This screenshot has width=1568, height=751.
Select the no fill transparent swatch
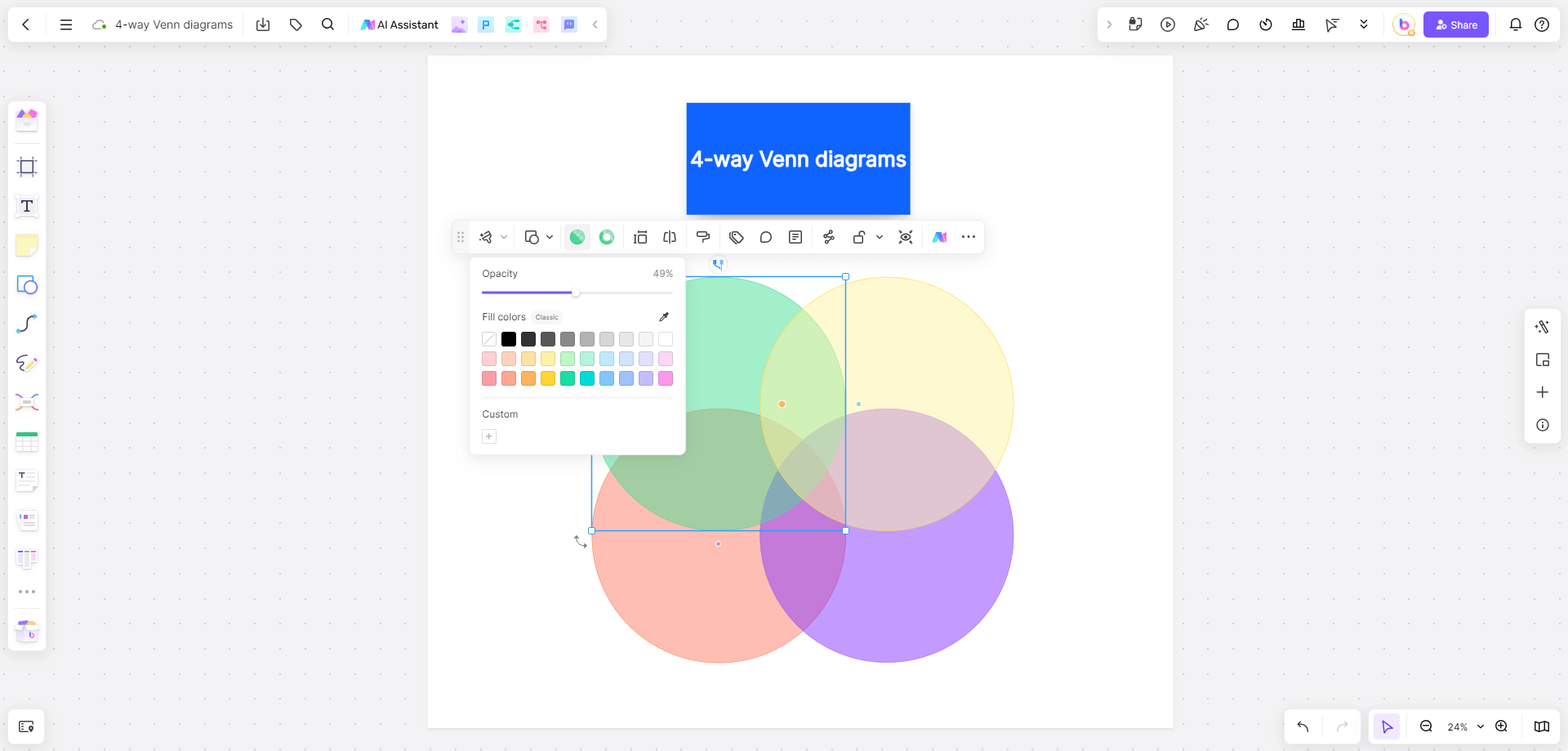click(x=489, y=339)
